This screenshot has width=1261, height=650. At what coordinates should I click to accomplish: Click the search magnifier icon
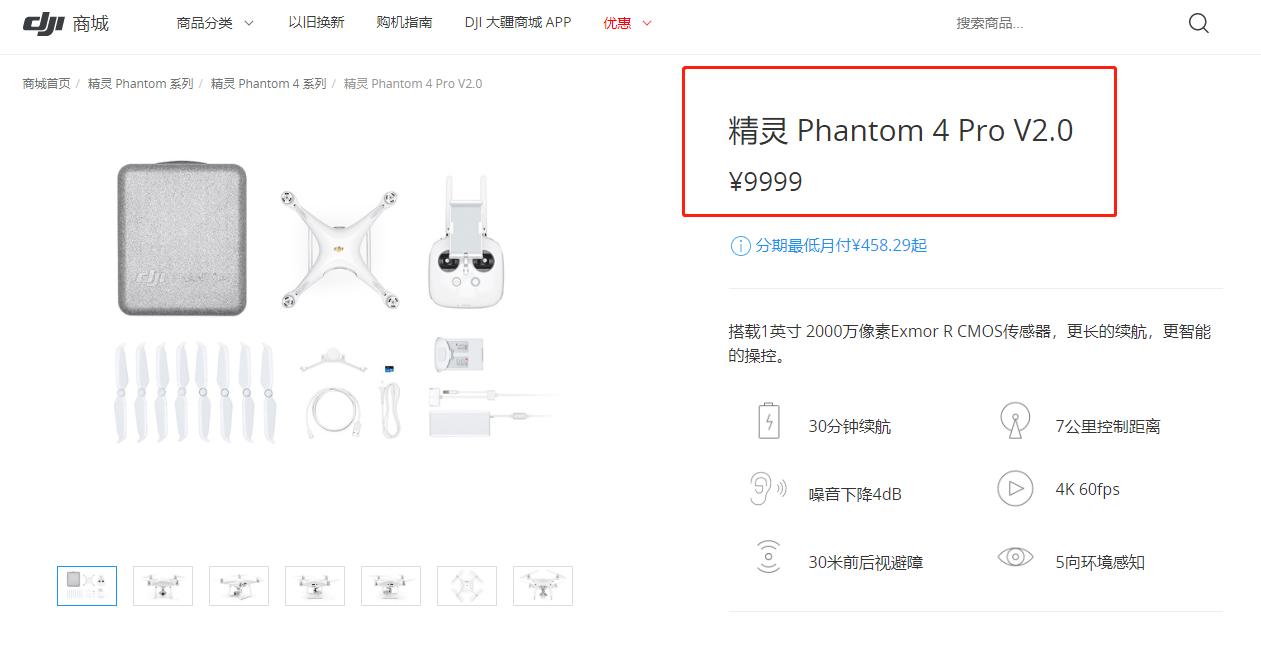pos(1198,23)
